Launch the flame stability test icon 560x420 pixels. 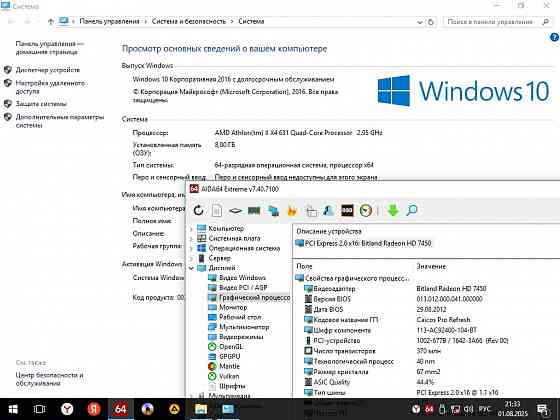292,211
